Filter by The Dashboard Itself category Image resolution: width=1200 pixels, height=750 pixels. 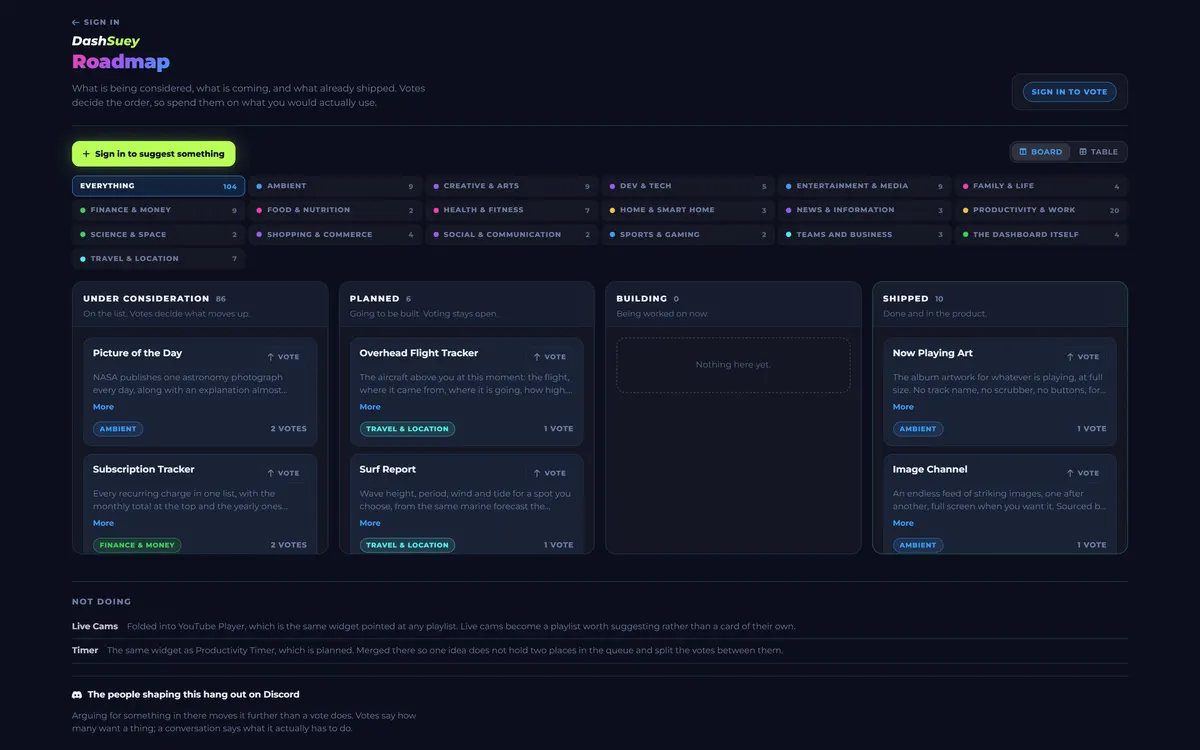1041,235
